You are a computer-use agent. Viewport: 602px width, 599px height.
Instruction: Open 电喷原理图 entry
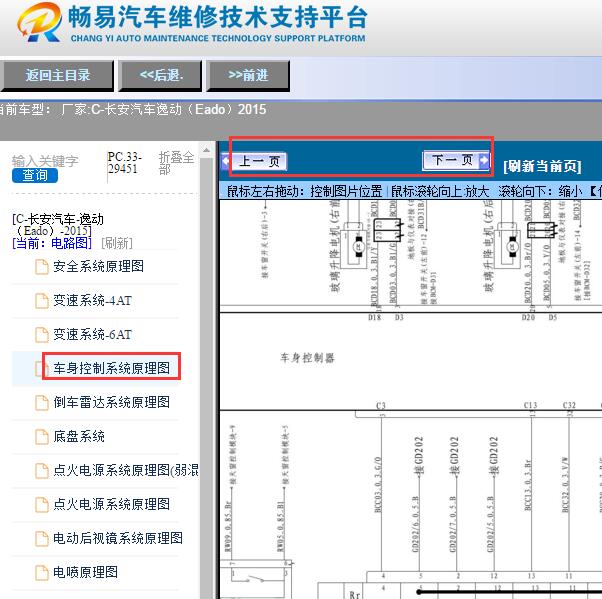[85, 572]
